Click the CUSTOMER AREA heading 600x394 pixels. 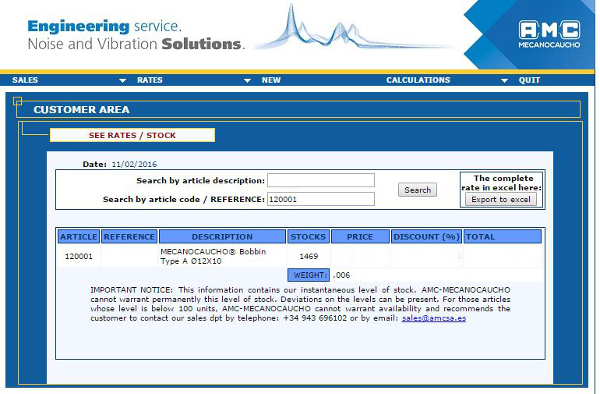[82, 110]
